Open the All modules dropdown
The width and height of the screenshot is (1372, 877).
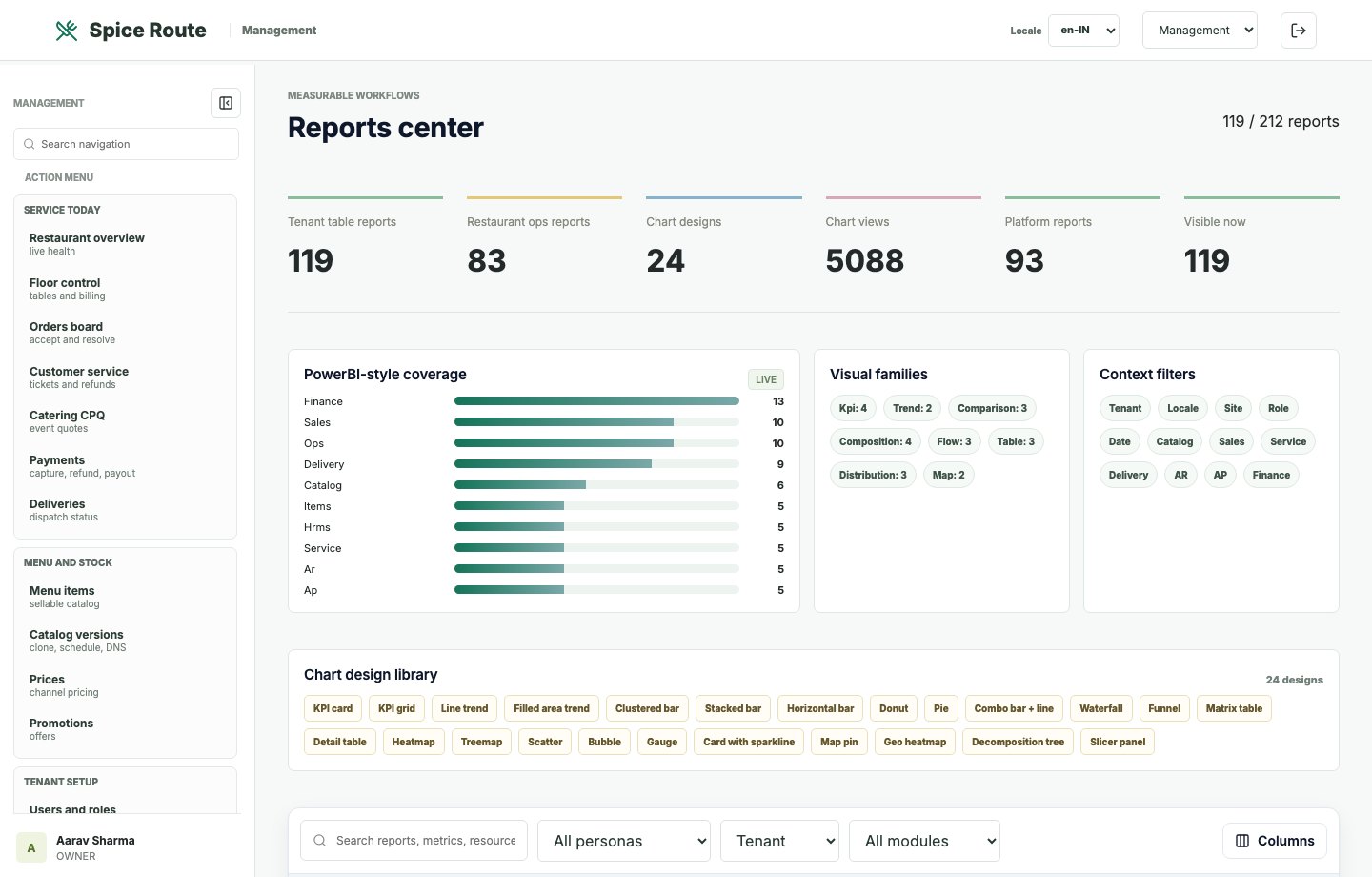pyautogui.click(x=924, y=841)
